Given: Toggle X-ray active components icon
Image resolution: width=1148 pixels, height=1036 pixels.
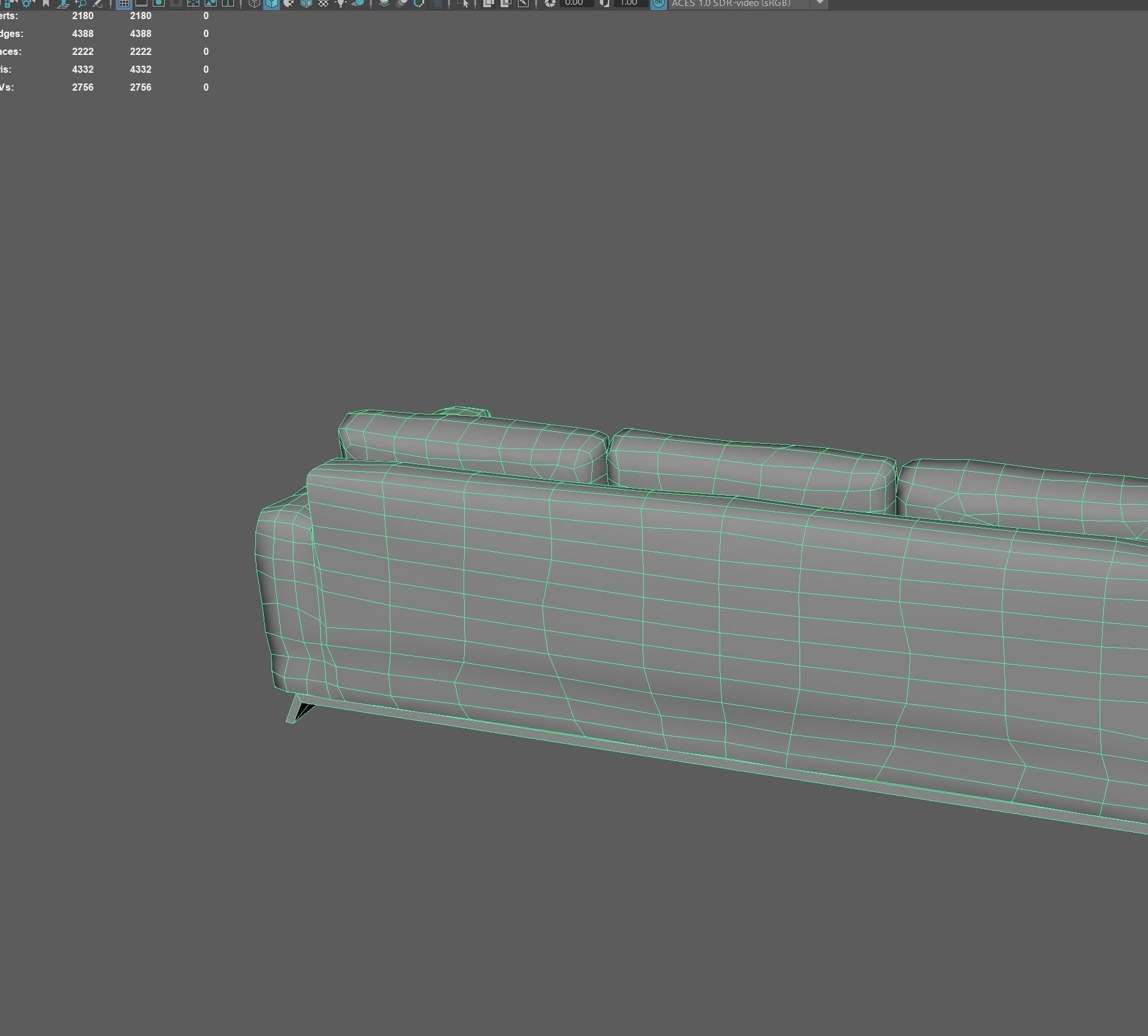Looking at the screenshot, I should [x=506, y=3].
